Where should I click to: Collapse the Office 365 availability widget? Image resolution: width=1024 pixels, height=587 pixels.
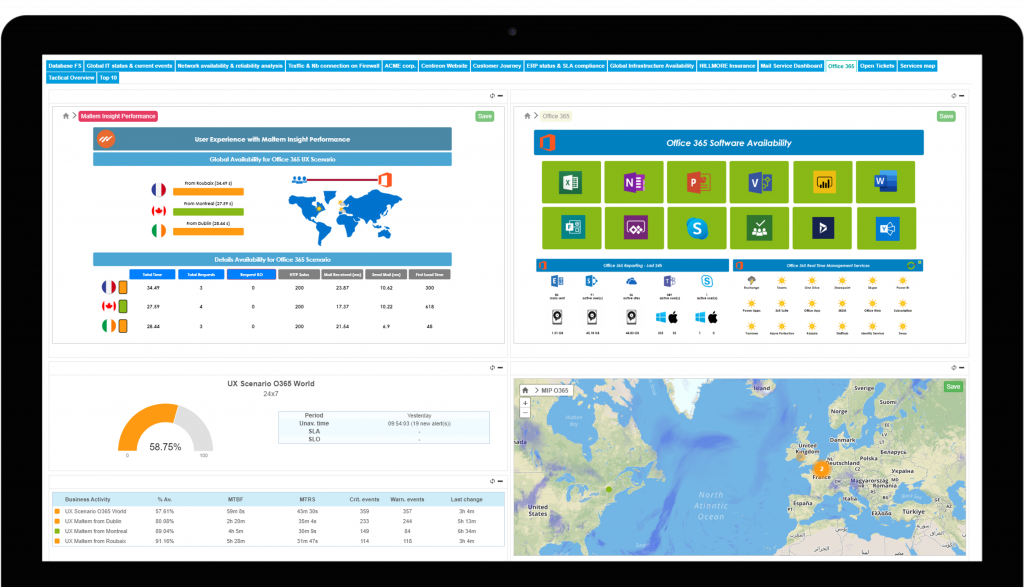pyautogui.click(x=961, y=96)
